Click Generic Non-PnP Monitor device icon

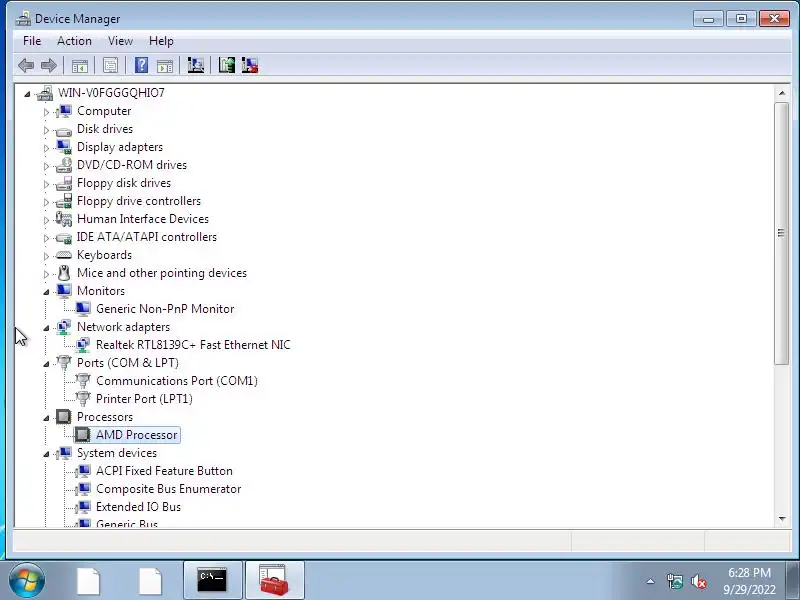point(83,309)
